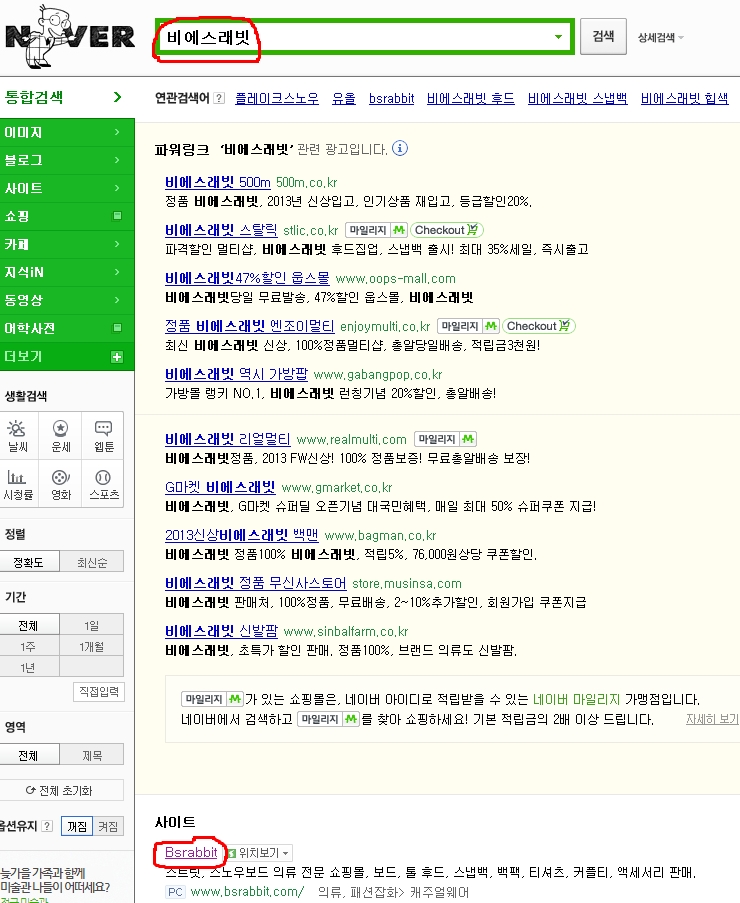Click the 마일리지 badge beside enjoymulti.co.kr
Screen dimensions: 740x903
pos(468,326)
